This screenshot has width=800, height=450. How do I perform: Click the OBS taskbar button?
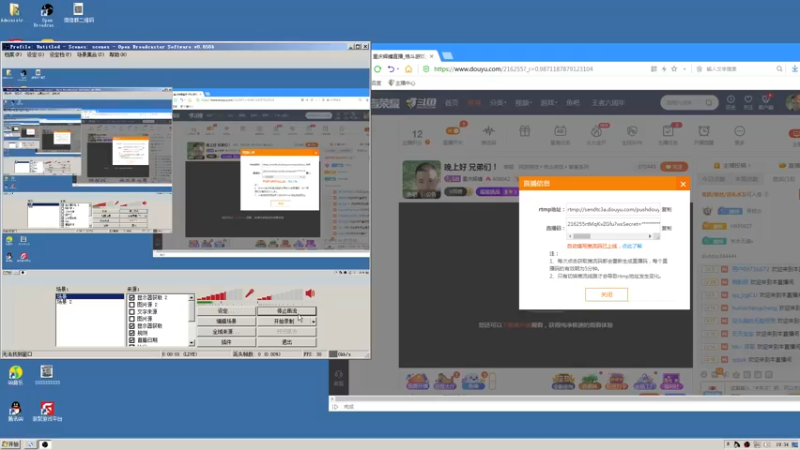[45, 444]
